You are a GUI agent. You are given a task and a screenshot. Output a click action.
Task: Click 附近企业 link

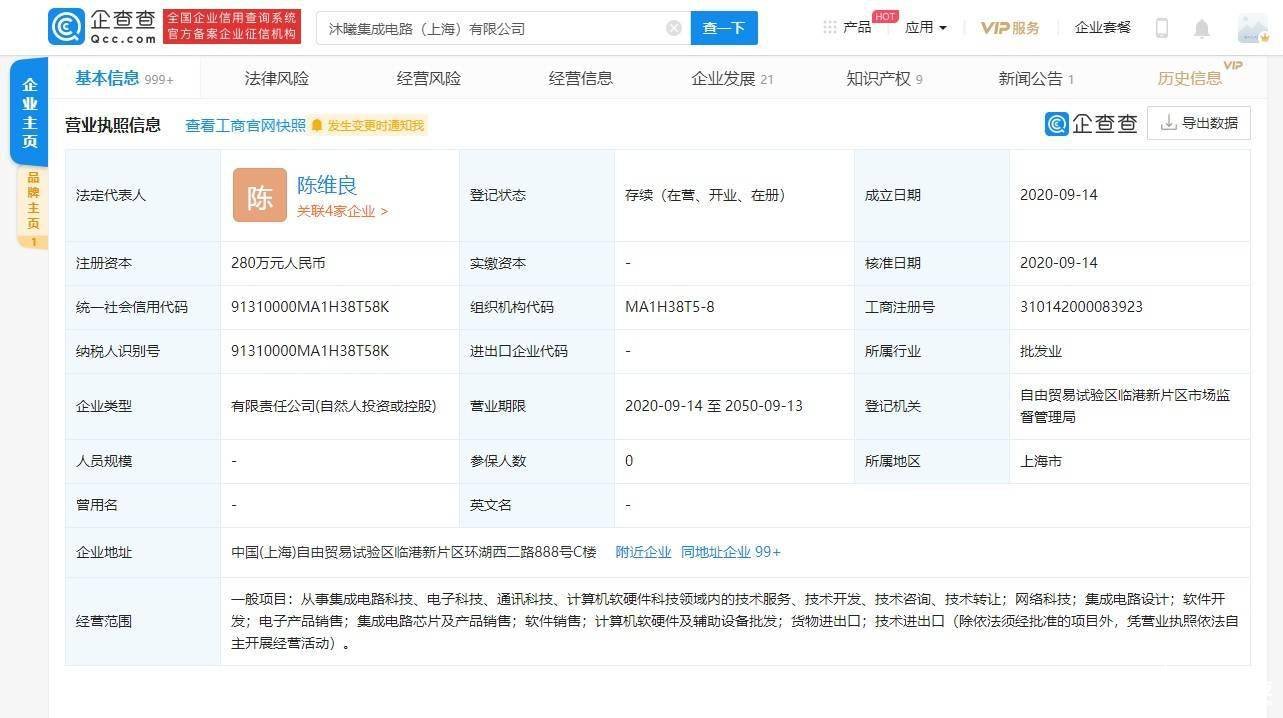click(x=643, y=552)
